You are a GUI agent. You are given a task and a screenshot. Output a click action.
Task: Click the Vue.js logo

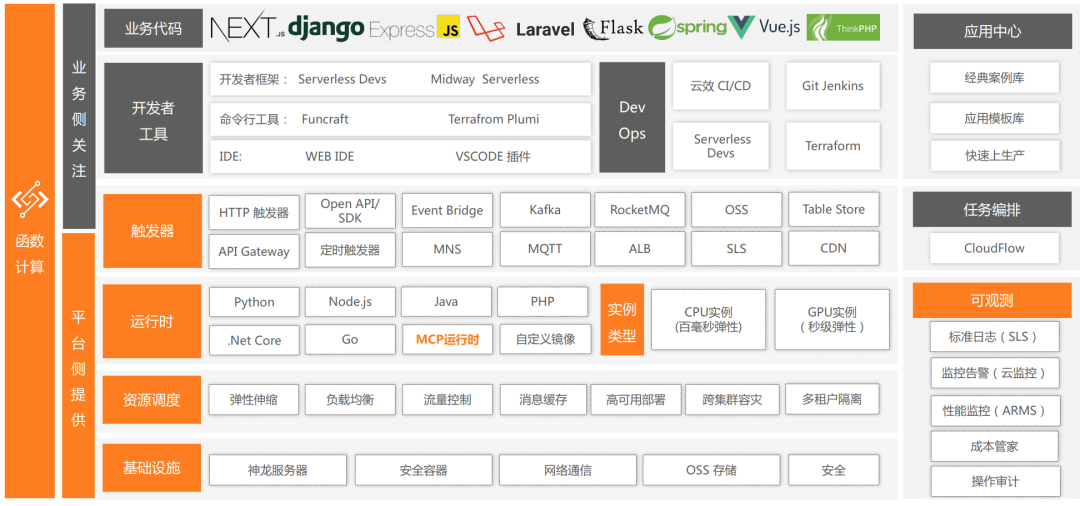pyautogui.click(x=765, y=28)
